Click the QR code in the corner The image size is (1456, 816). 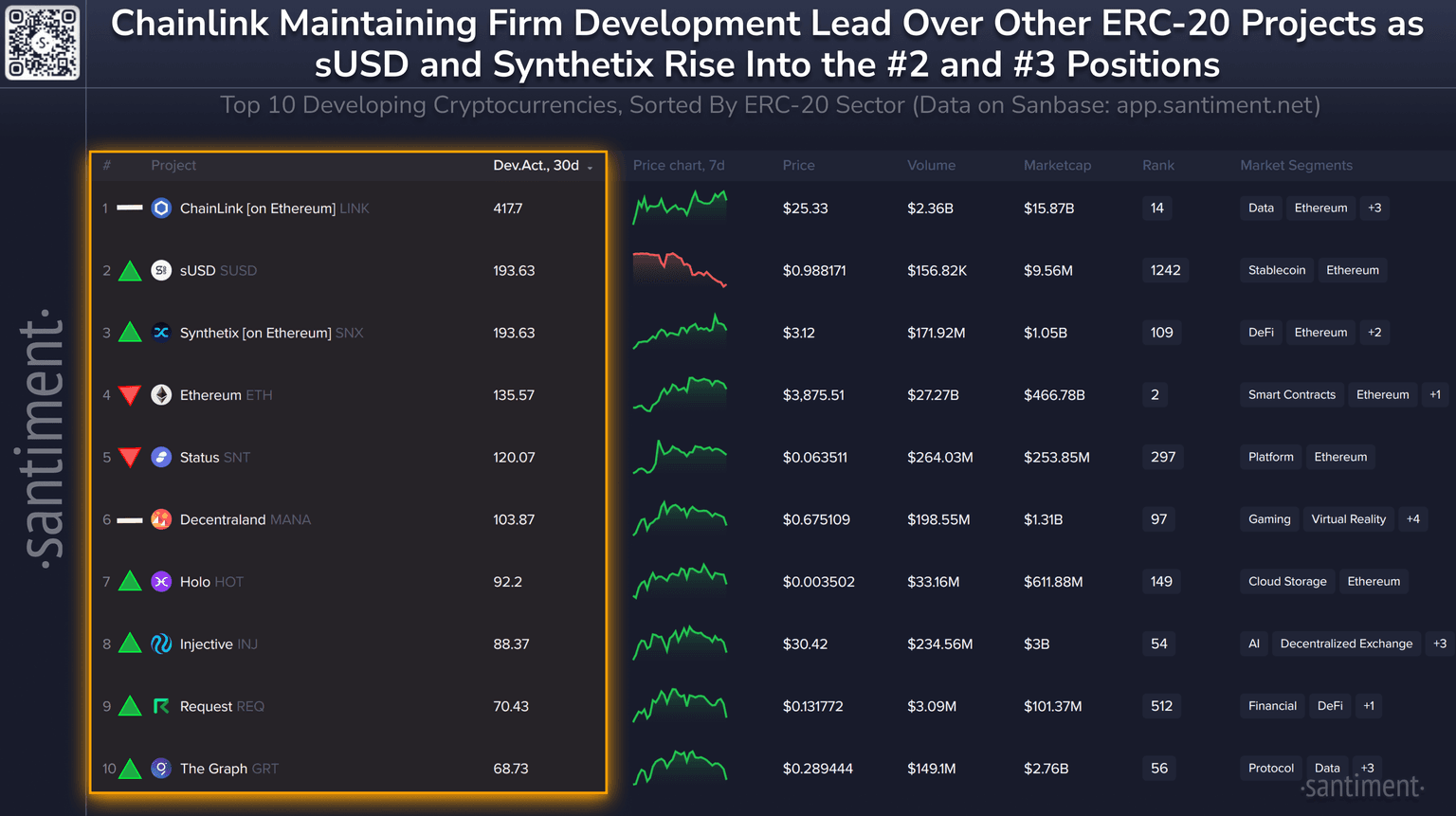[43, 43]
